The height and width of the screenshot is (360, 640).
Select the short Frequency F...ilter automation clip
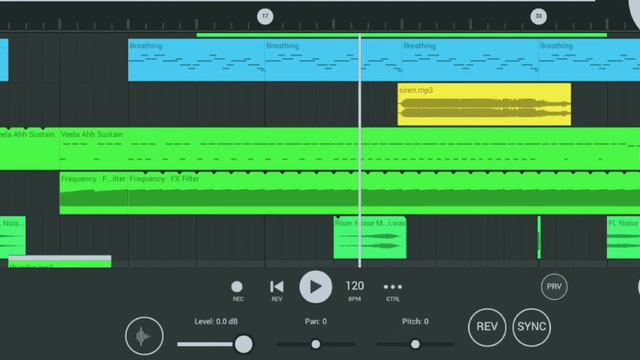pos(94,193)
